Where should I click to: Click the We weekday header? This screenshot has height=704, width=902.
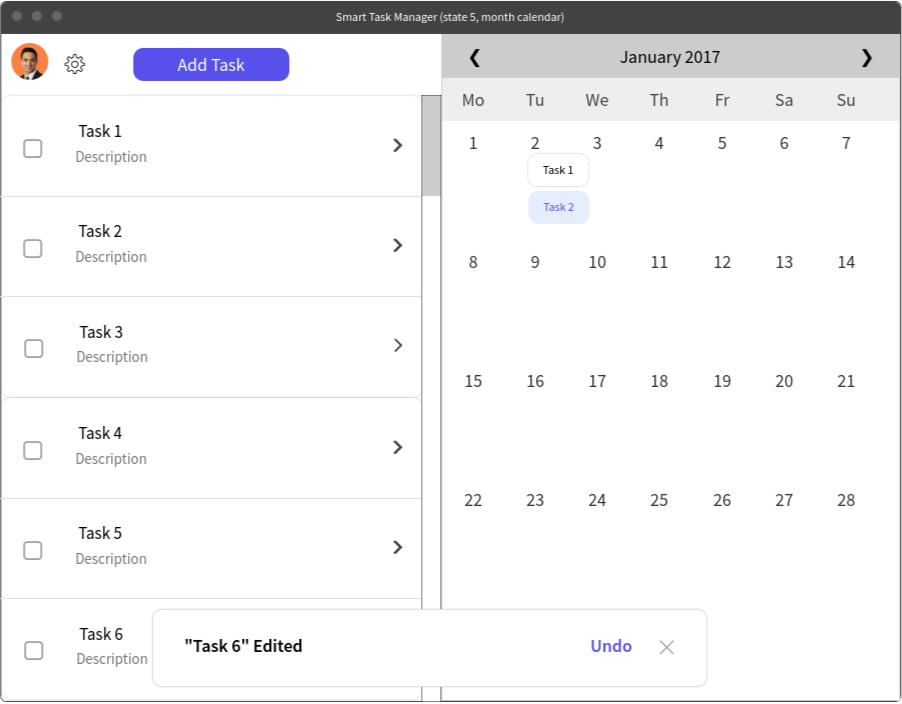coord(597,100)
